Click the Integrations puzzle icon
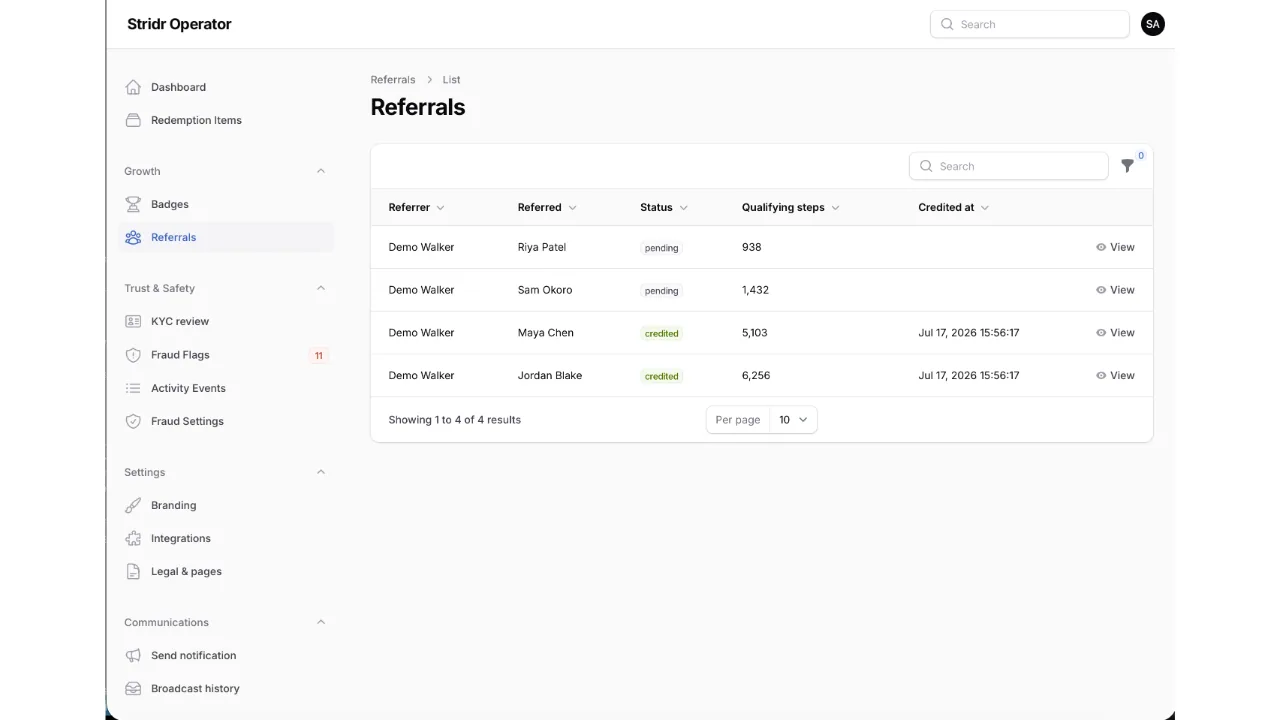1280x720 pixels. 133,538
